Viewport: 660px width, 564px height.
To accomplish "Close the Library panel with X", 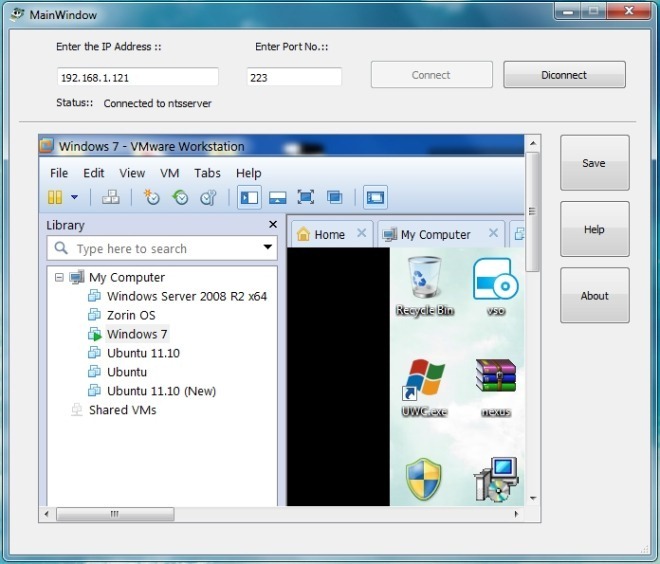I will [273, 225].
